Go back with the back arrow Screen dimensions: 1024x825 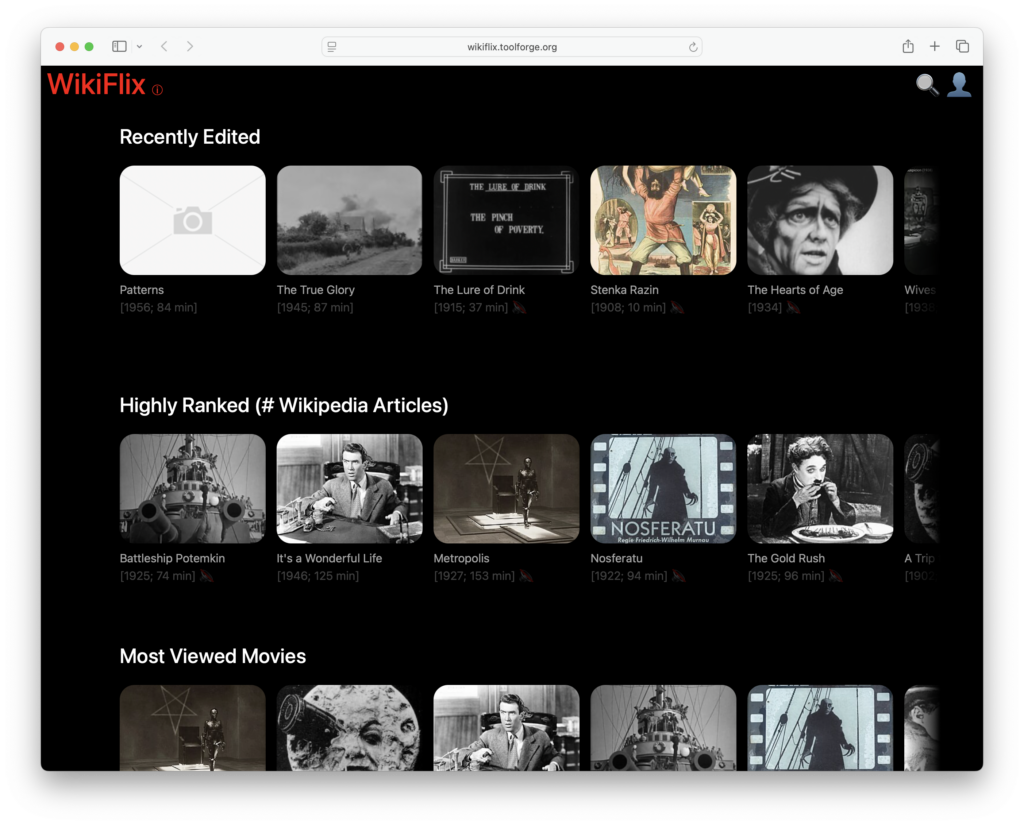pyautogui.click(x=164, y=46)
